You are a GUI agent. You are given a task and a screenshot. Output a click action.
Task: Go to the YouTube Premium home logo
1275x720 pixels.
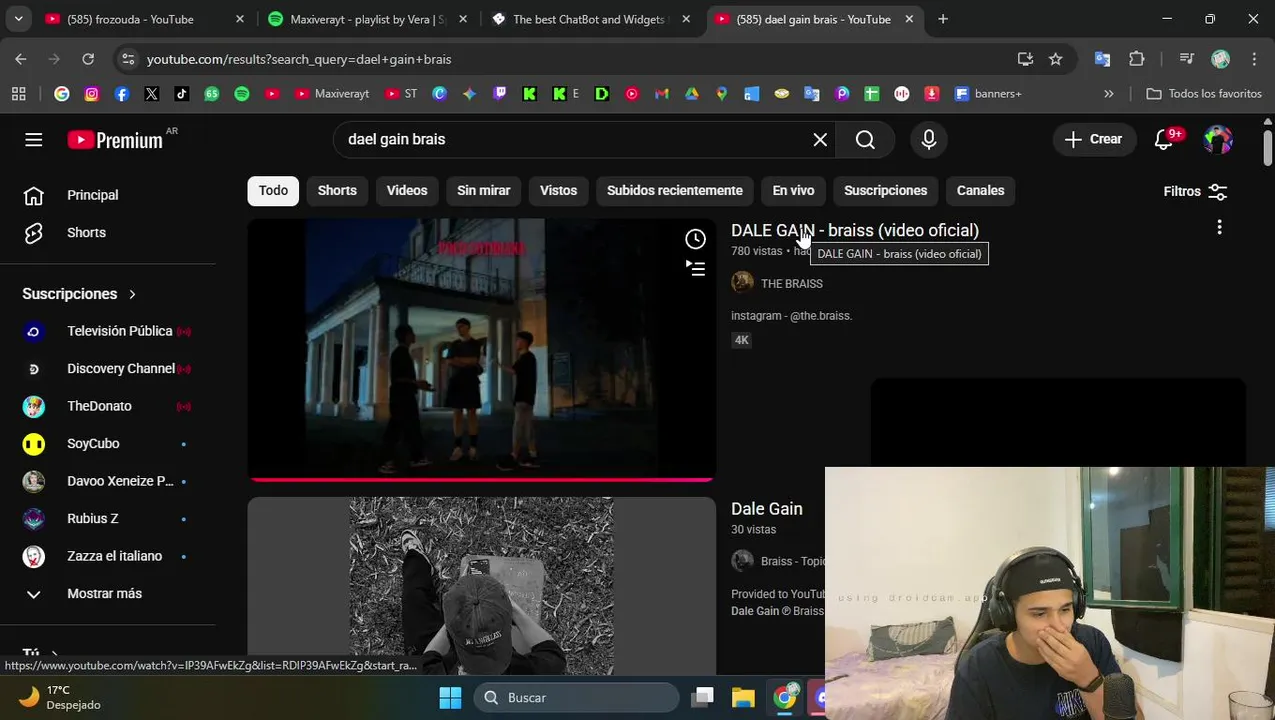coord(116,140)
